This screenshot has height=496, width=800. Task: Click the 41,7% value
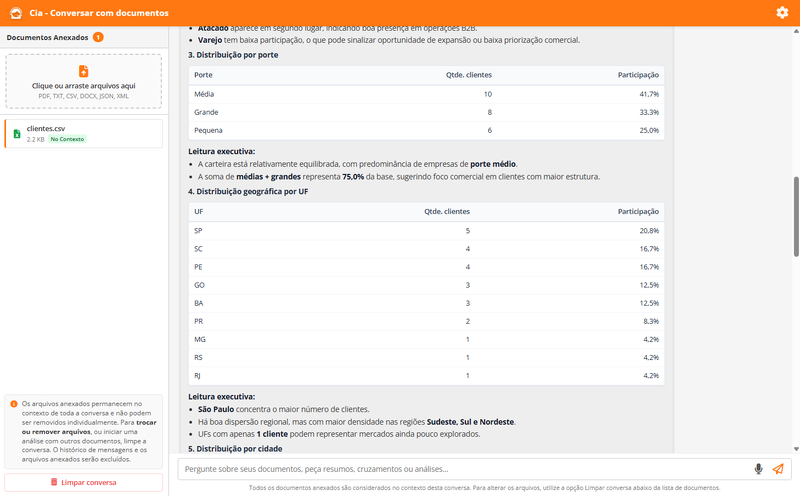coord(649,94)
